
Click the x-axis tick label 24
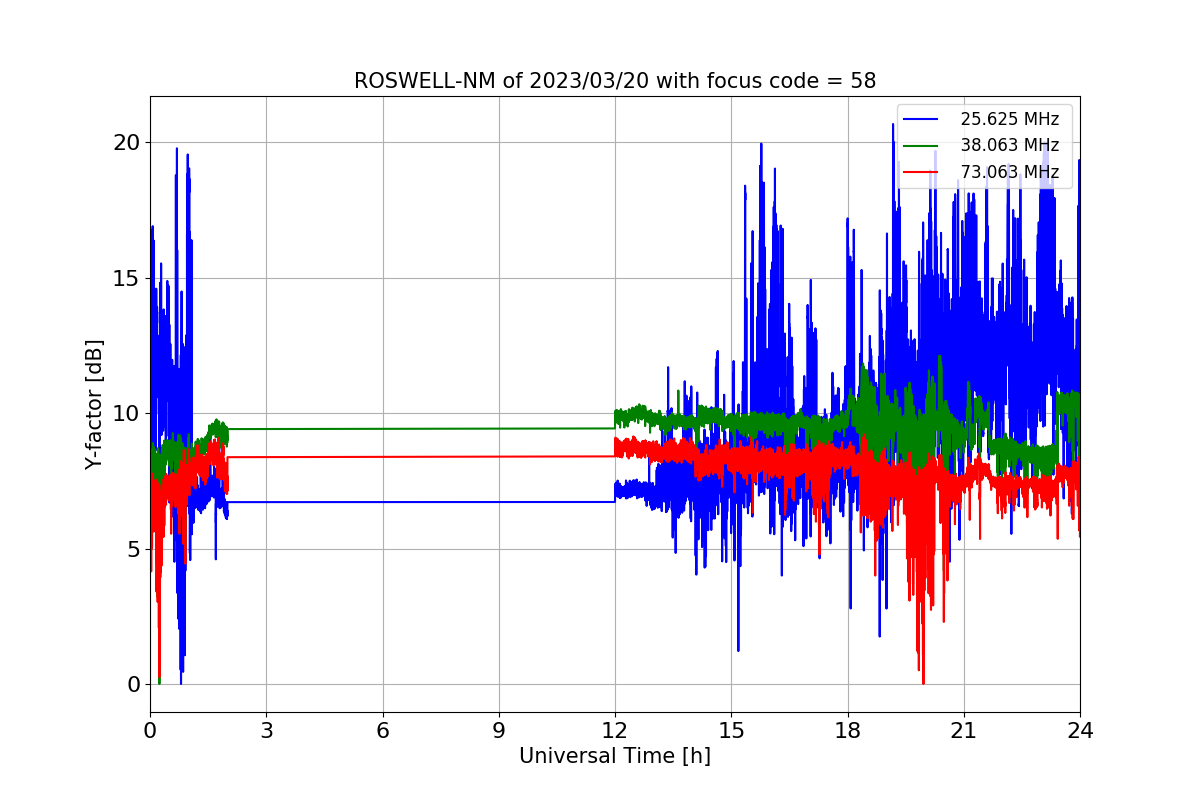coord(1080,731)
